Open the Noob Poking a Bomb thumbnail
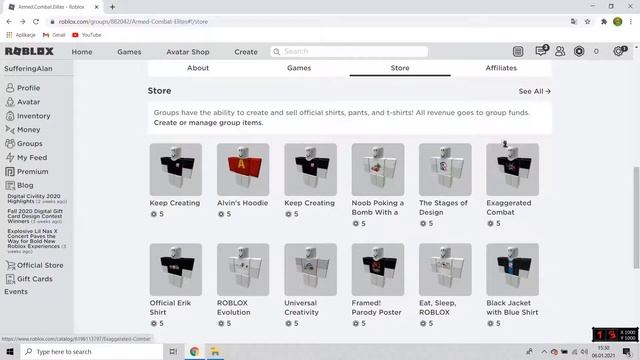Screen dimensions: 640x360 click(x=378, y=169)
